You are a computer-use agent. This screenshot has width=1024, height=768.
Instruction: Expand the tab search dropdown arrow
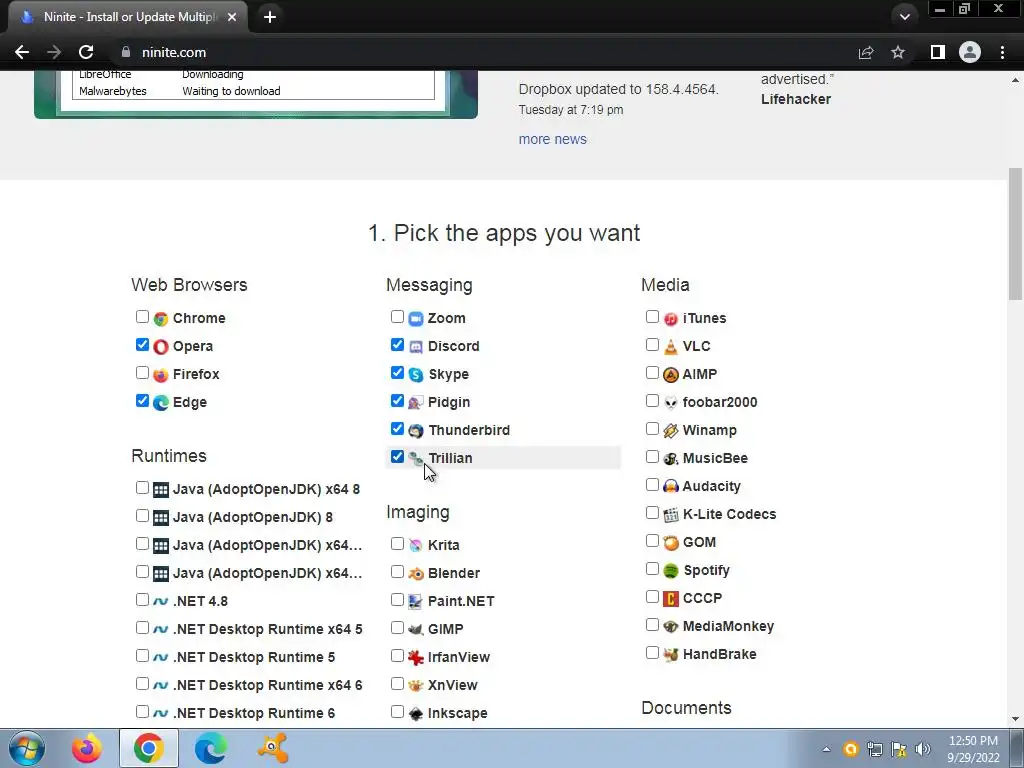pyautogui.click(x=904, y=16)
